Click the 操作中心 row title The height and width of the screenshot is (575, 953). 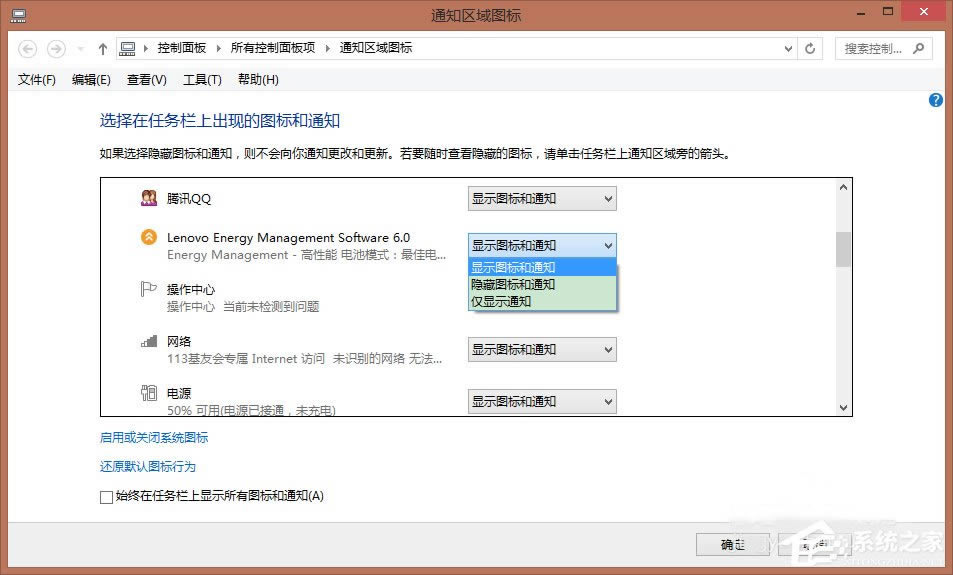pyautogui.click(x=191, y=289)
